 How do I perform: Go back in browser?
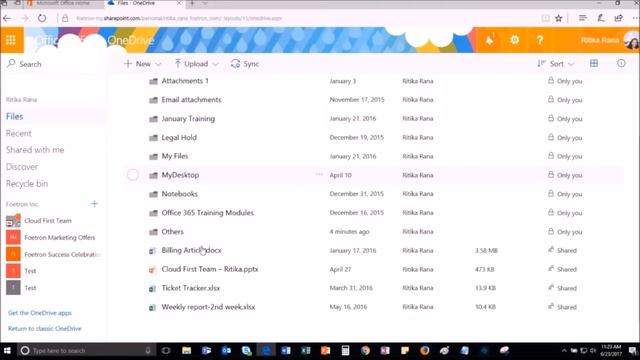click(x=7, y=18)
